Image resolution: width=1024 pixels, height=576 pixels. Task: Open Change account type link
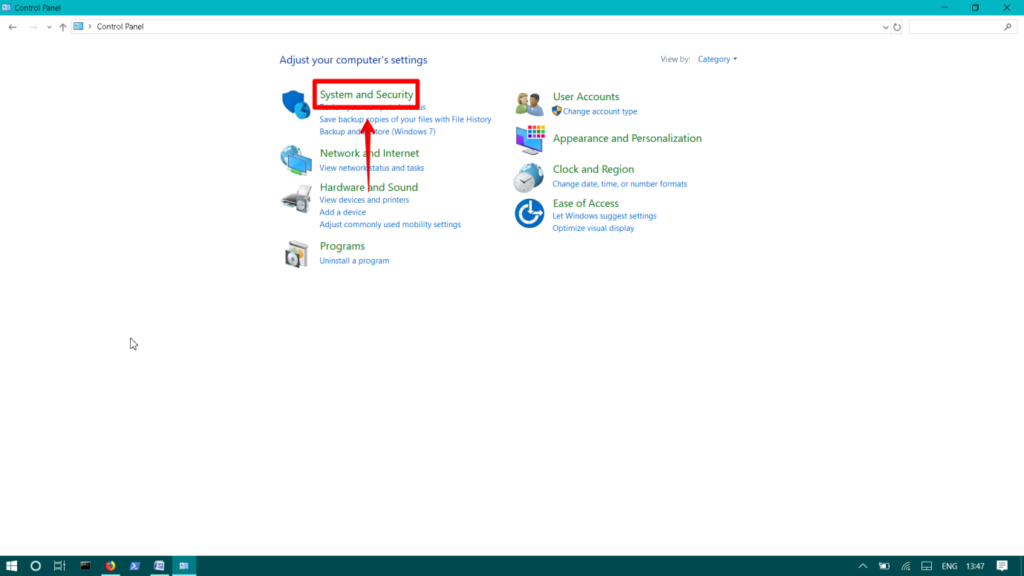click(x=600, y=112)
